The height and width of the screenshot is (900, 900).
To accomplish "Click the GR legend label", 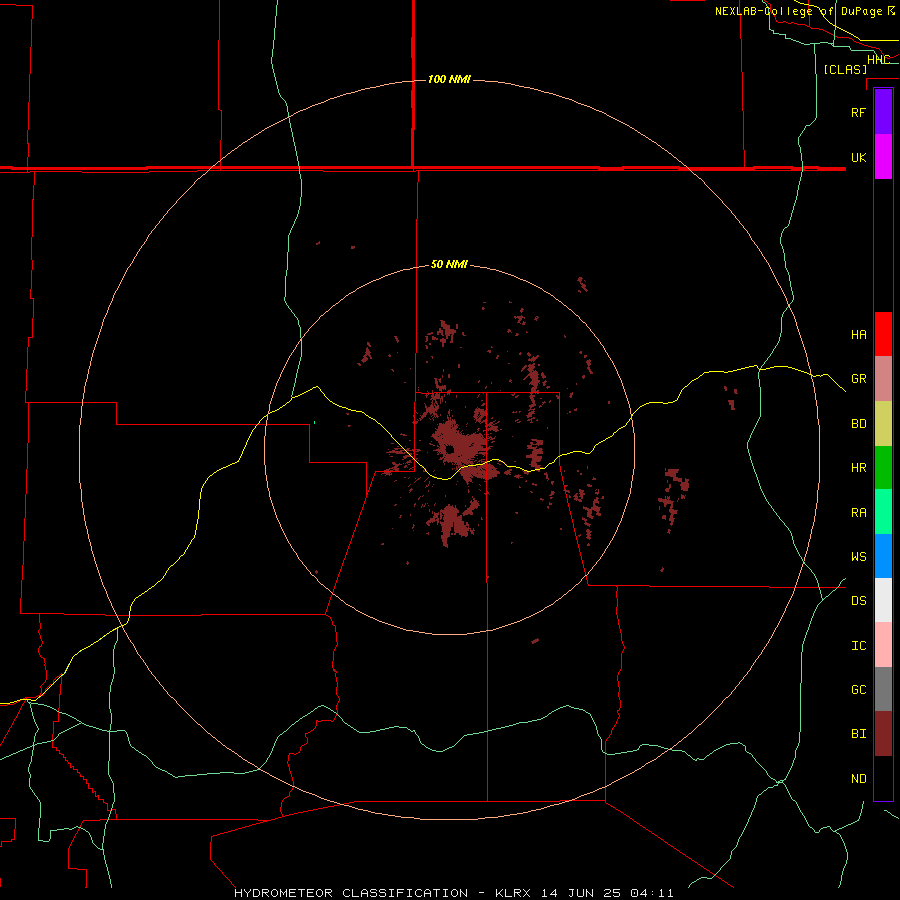I will 858,379.
